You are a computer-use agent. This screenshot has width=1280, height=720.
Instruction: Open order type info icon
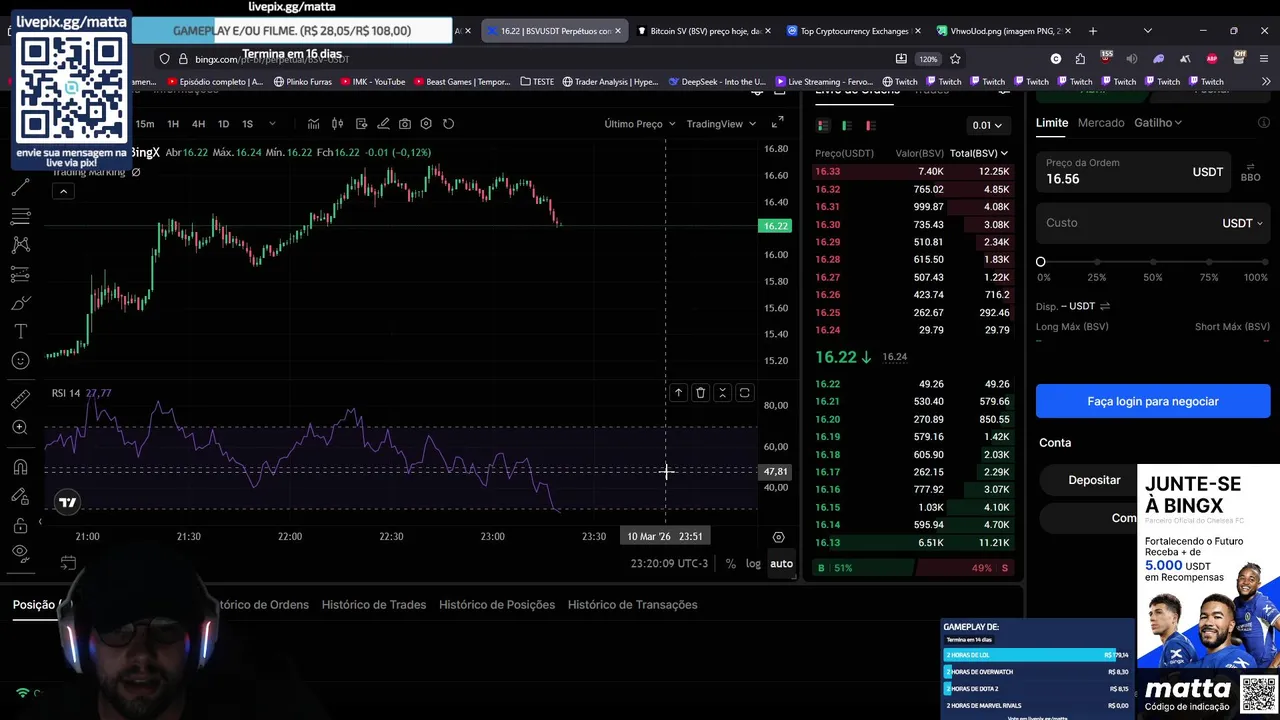tap(1263, 123)
